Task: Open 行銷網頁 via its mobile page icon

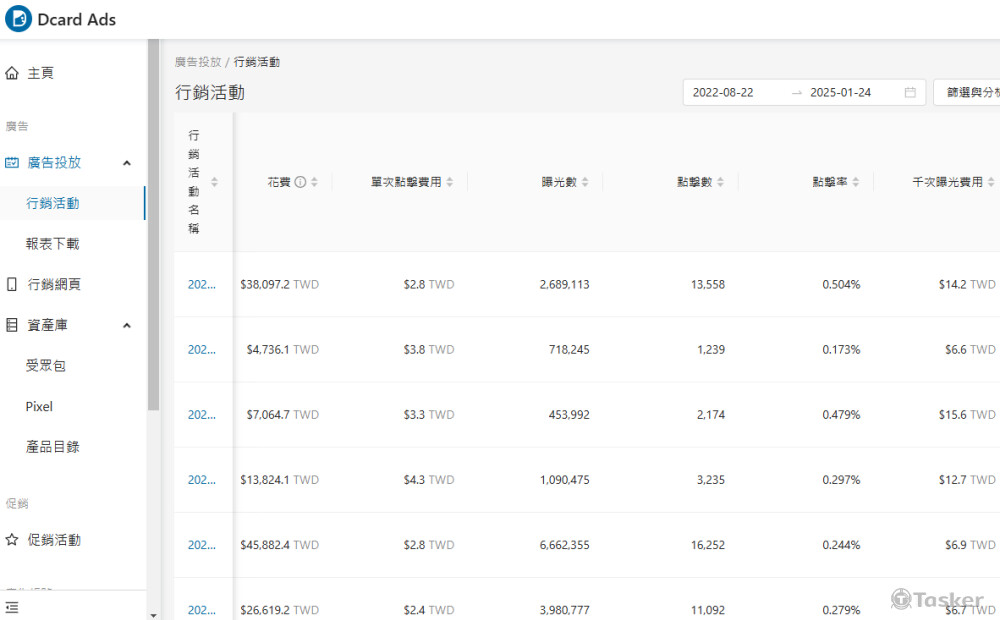Action: (x=11, y=283)
